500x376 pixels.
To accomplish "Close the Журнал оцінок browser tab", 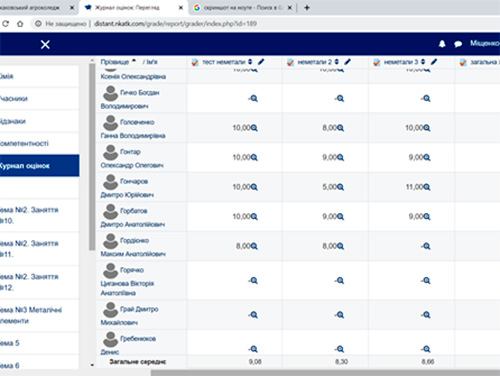I will tap(181, 7).
